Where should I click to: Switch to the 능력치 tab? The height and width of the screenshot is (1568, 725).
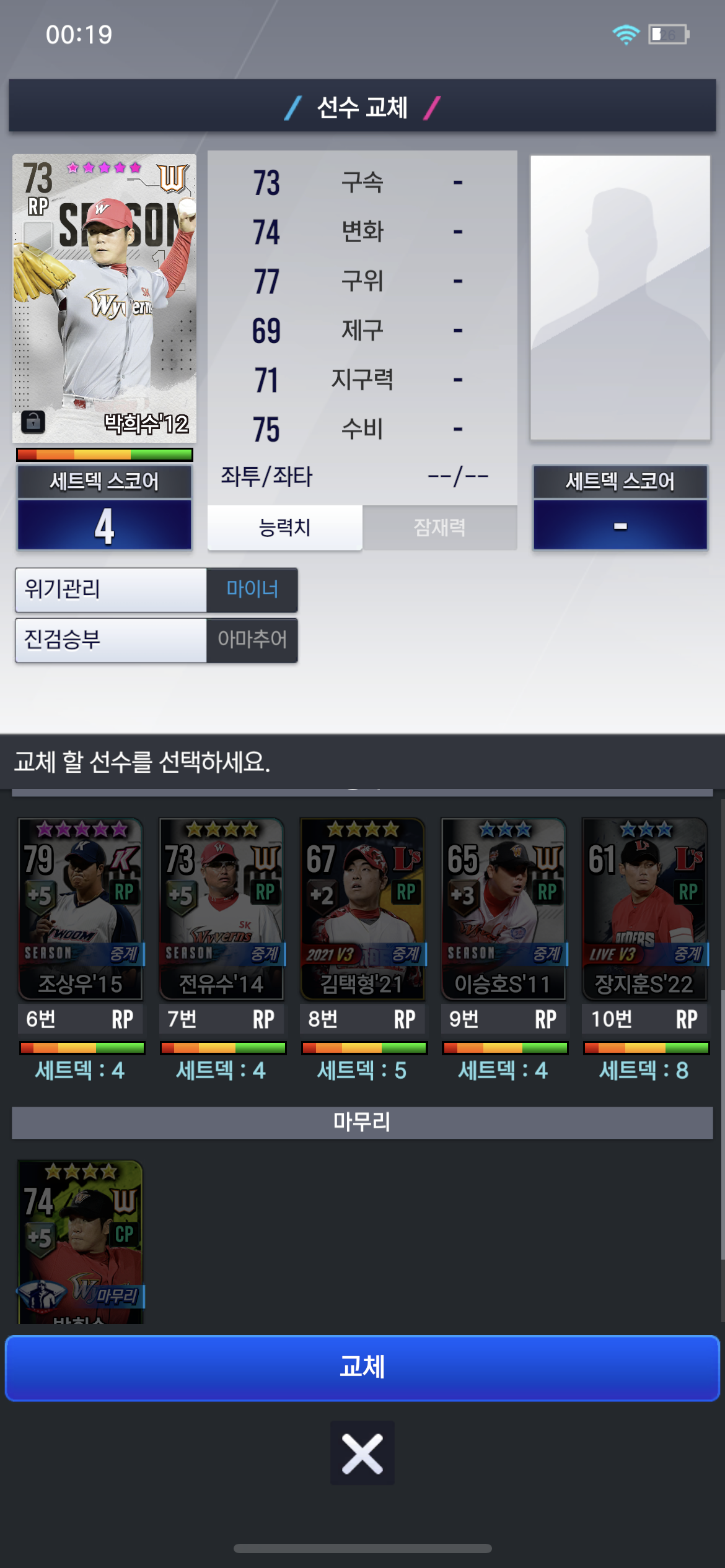point(284,528)
